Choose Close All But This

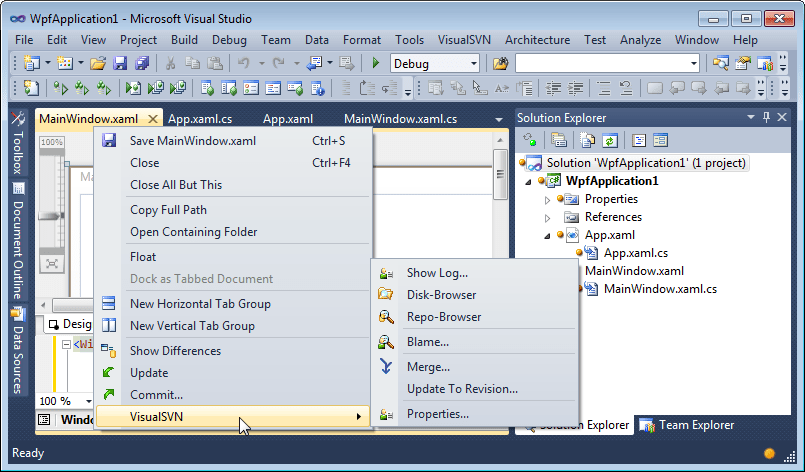tap(233, 185)
